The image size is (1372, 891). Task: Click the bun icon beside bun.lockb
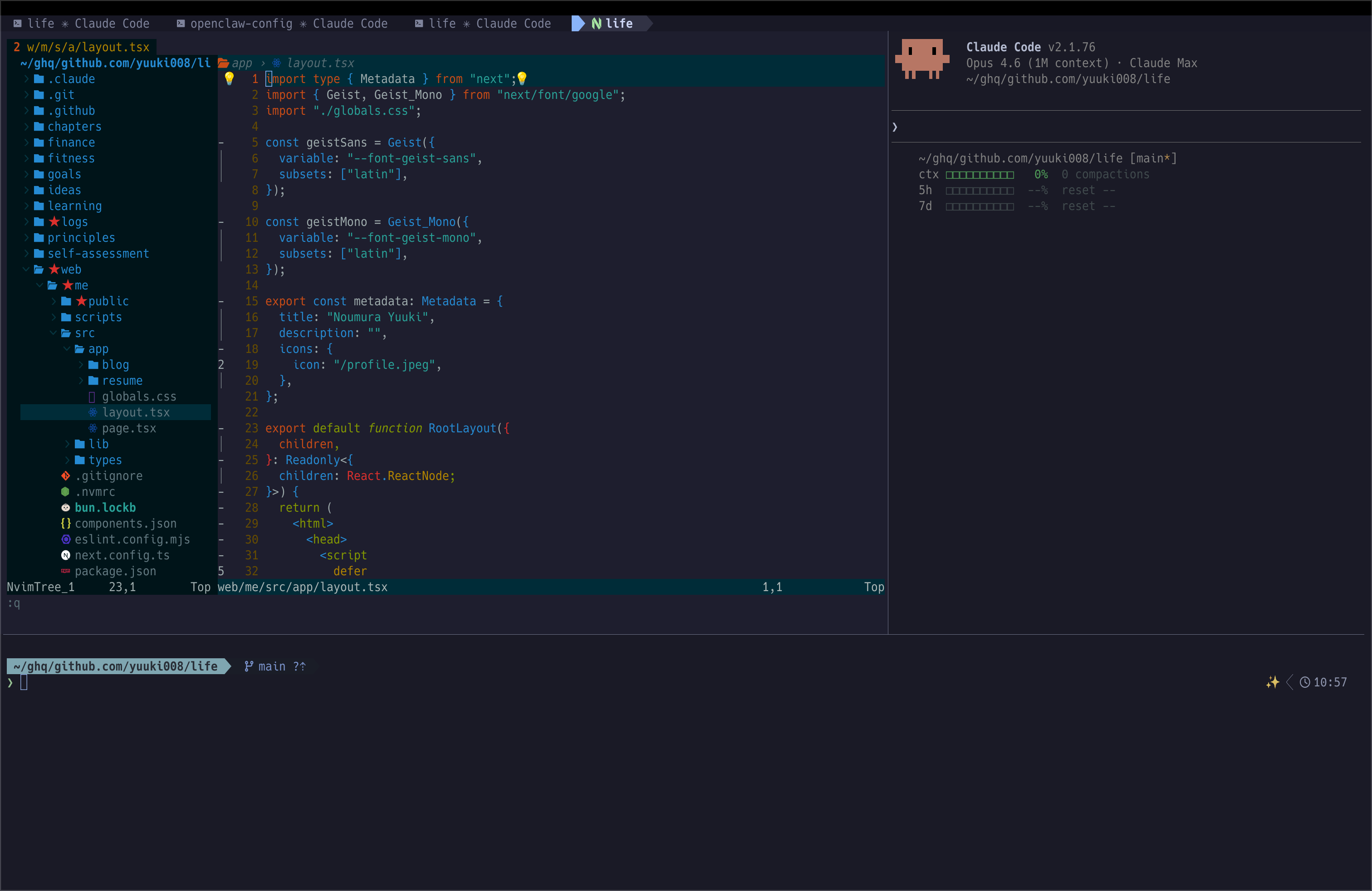(x=66, y=508)
